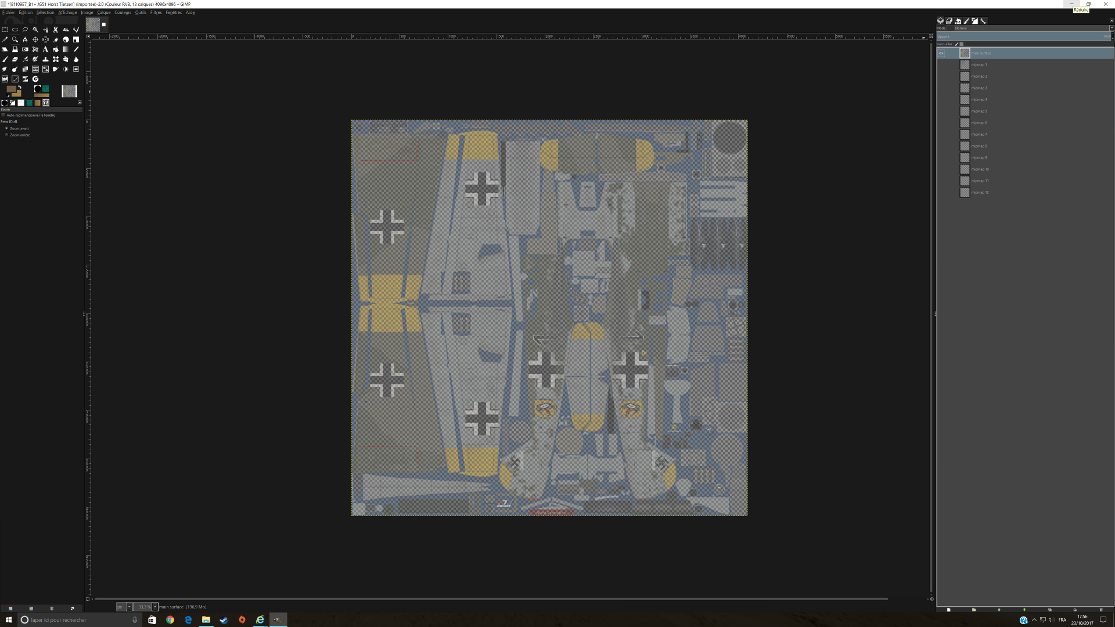Select the Move tool
The width and height of the screenshot is (1115, 627).
point(35,40)
